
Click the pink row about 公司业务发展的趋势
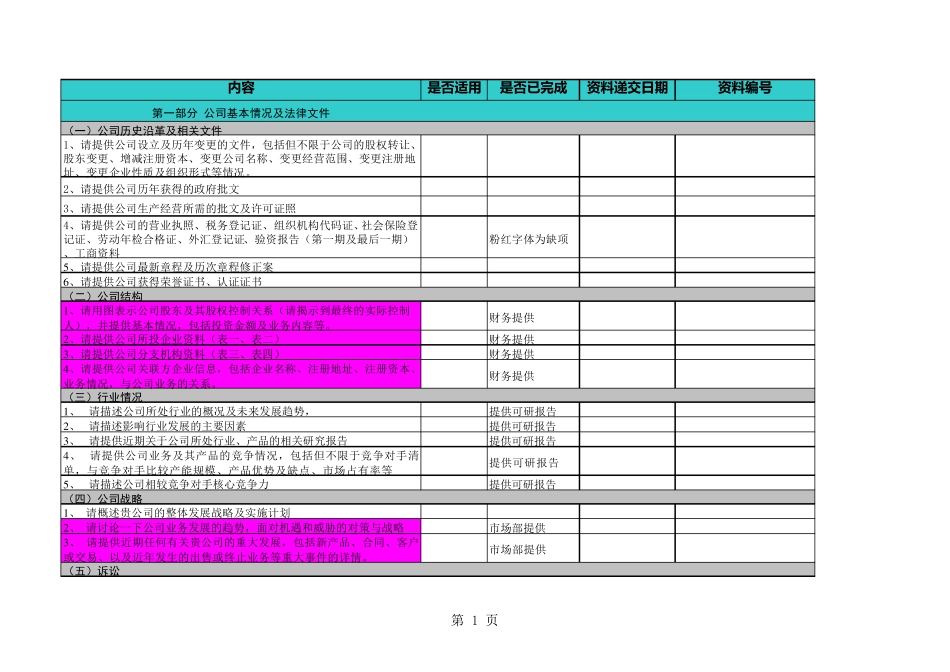click(241, 527)
